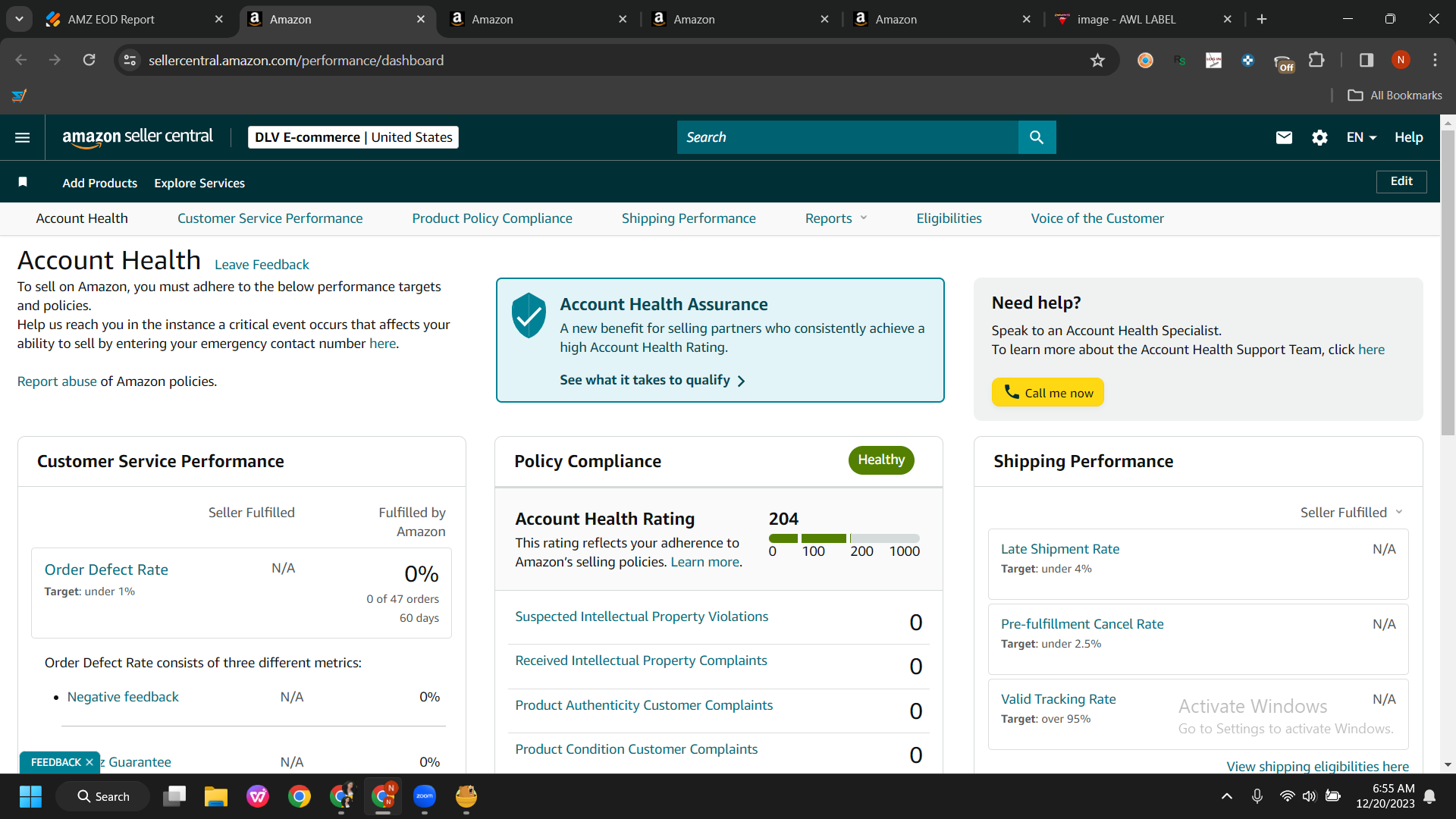Open Order Defect Rate link

(106, 570)
